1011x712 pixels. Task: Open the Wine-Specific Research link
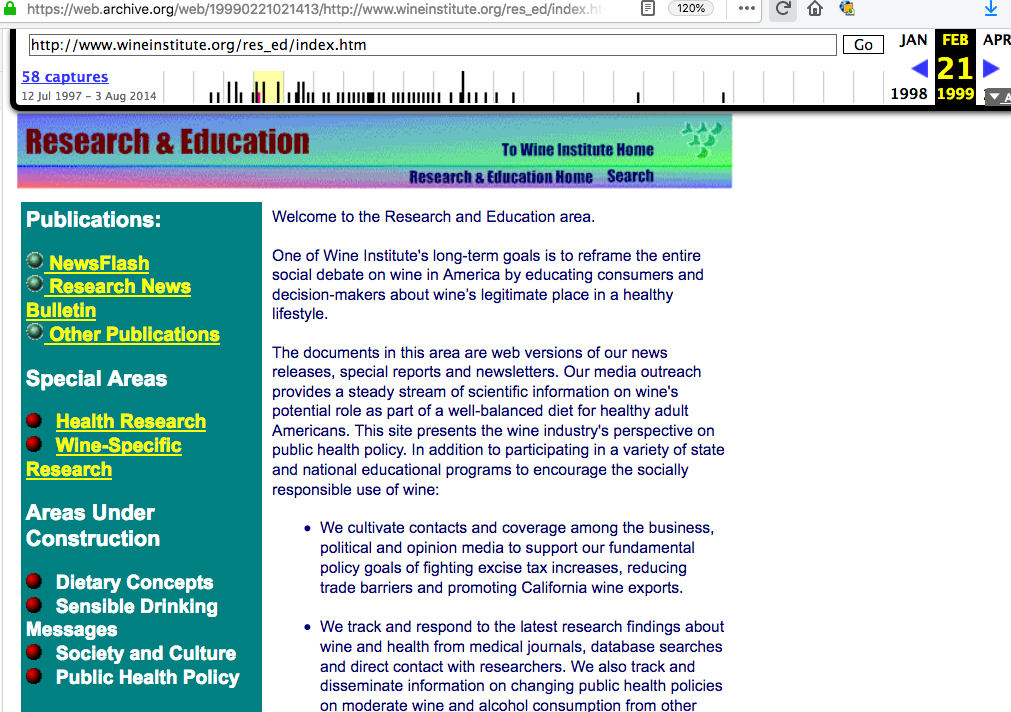[x=104, y=457]
